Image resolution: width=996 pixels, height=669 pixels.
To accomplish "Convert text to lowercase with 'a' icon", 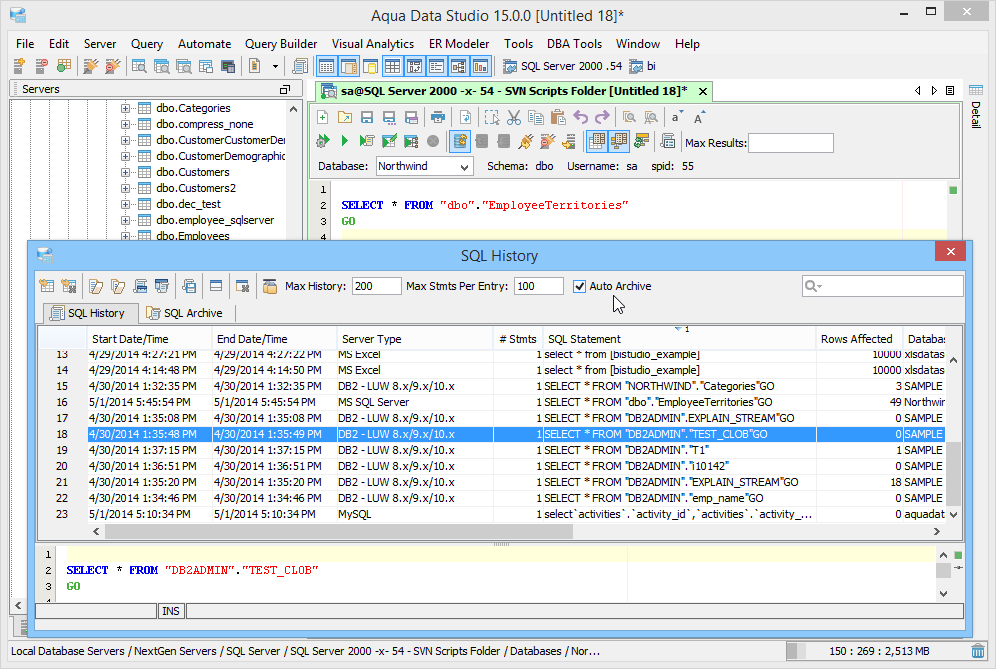I will click(676, 118).
